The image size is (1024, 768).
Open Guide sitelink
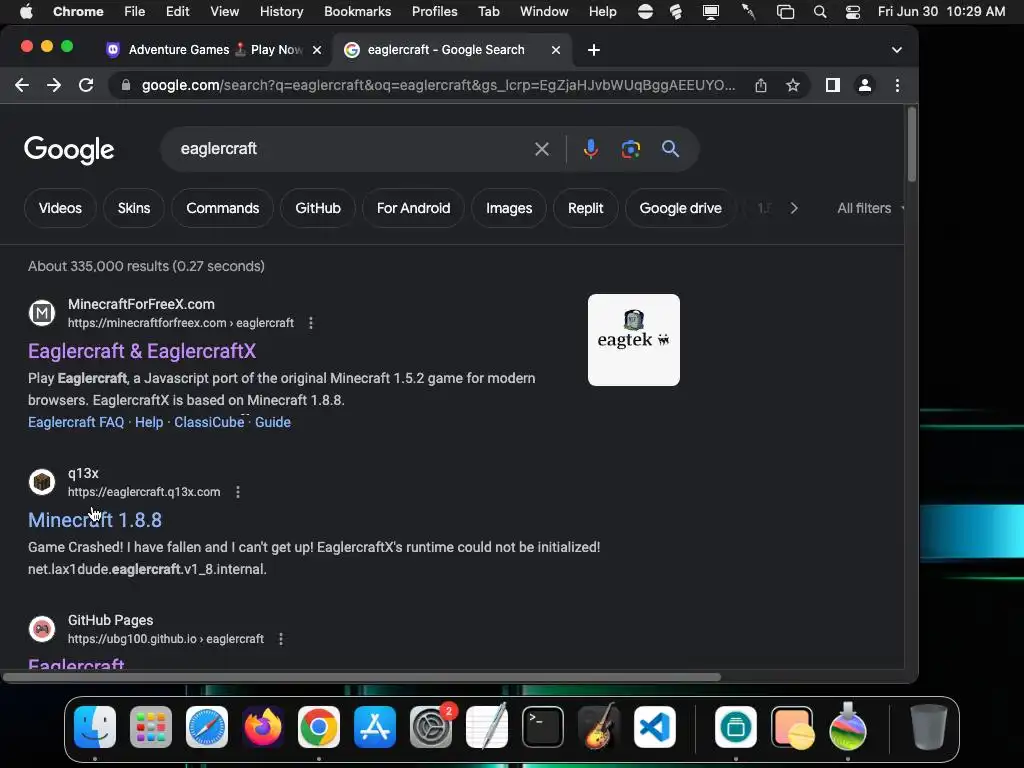coord(273,422)
